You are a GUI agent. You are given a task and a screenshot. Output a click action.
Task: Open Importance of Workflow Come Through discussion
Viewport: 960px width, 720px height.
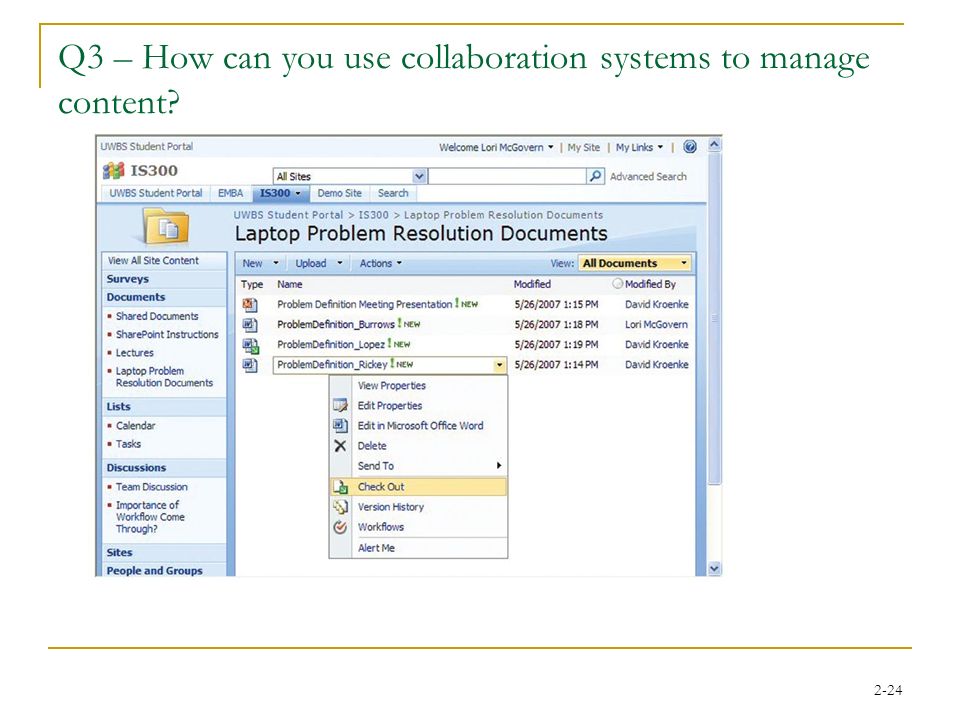point(150,517)
